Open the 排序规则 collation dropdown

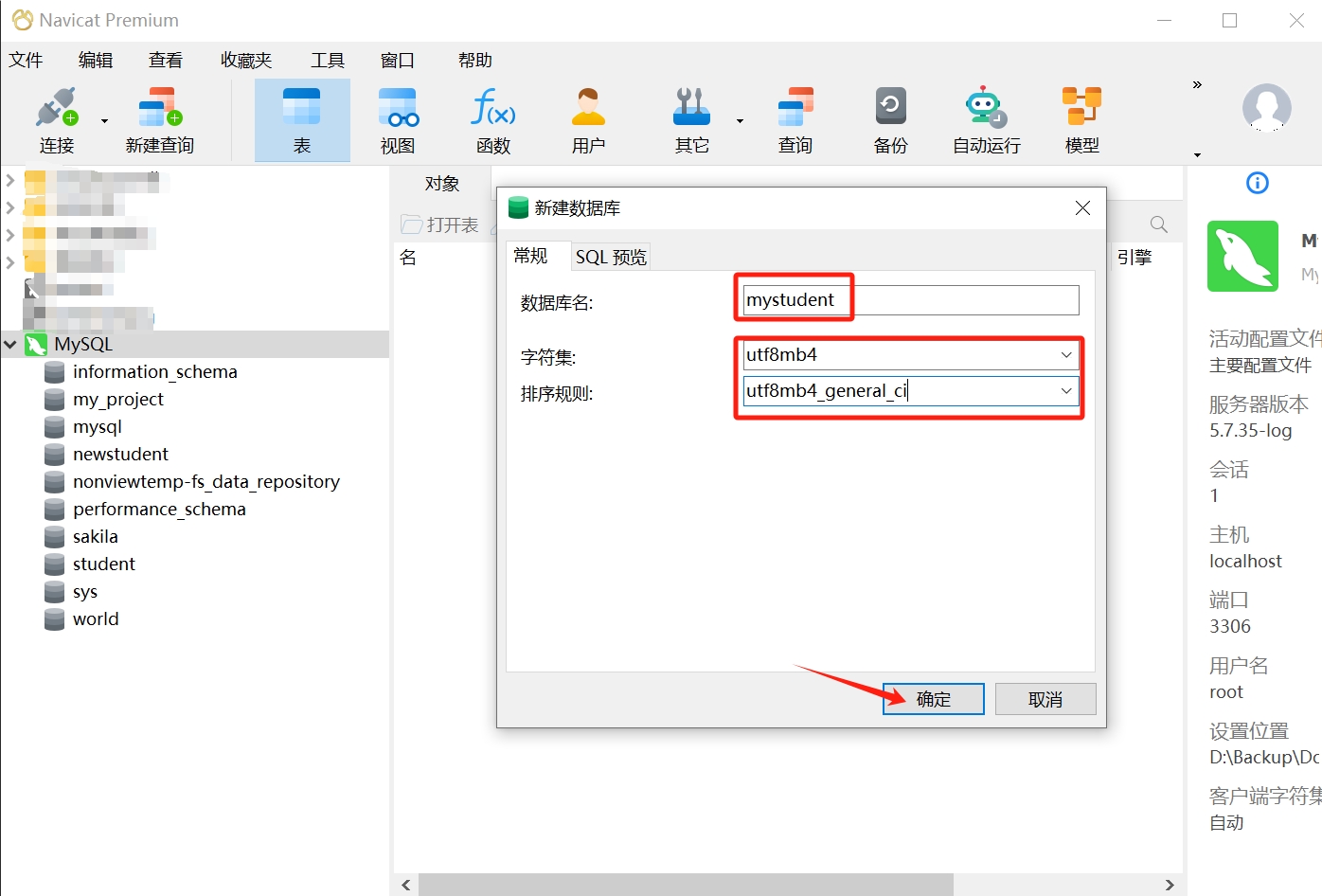click(x=1067, y=390)
